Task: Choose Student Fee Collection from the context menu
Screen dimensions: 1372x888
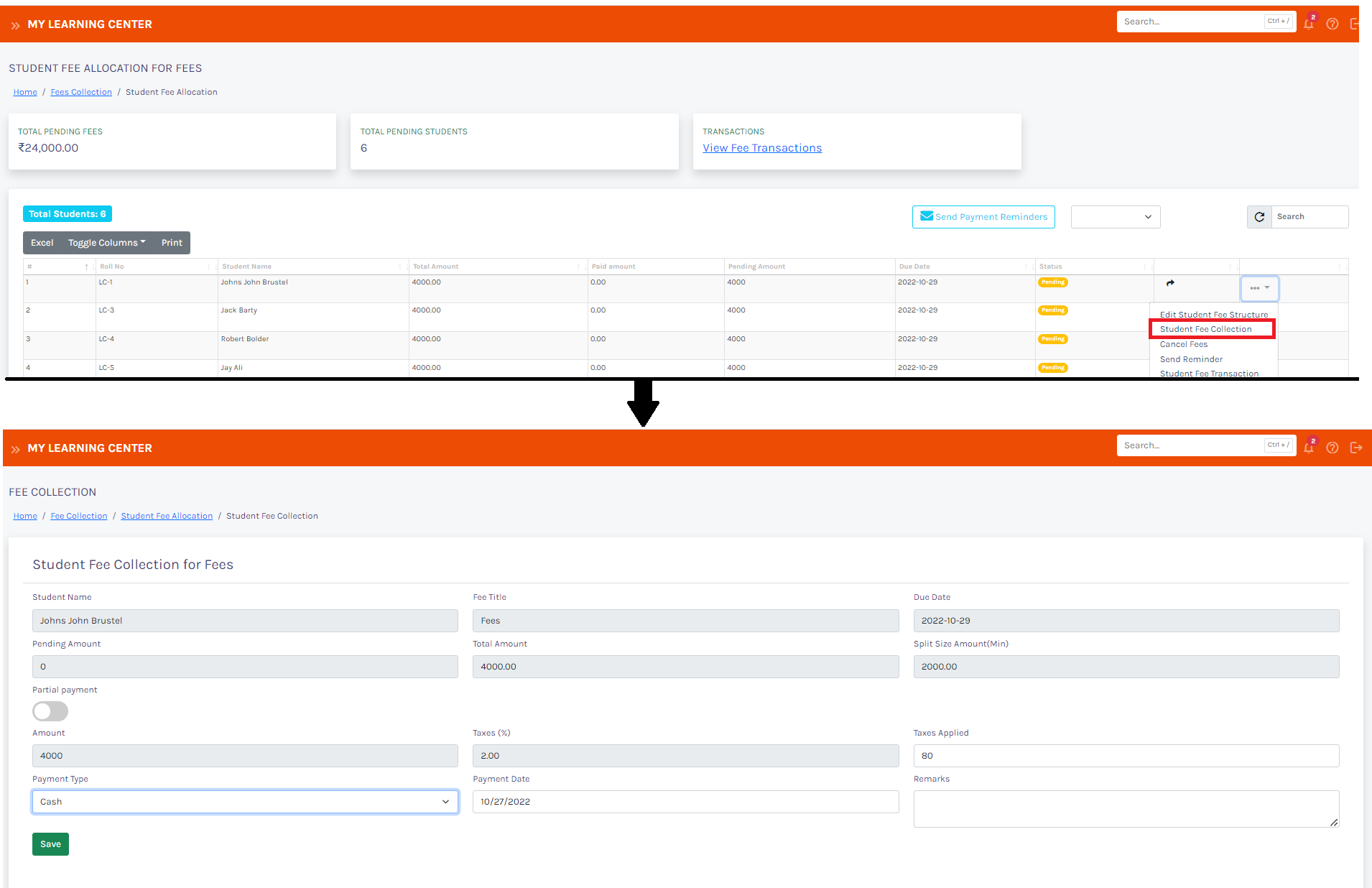Action: [x=1205, y=329]
